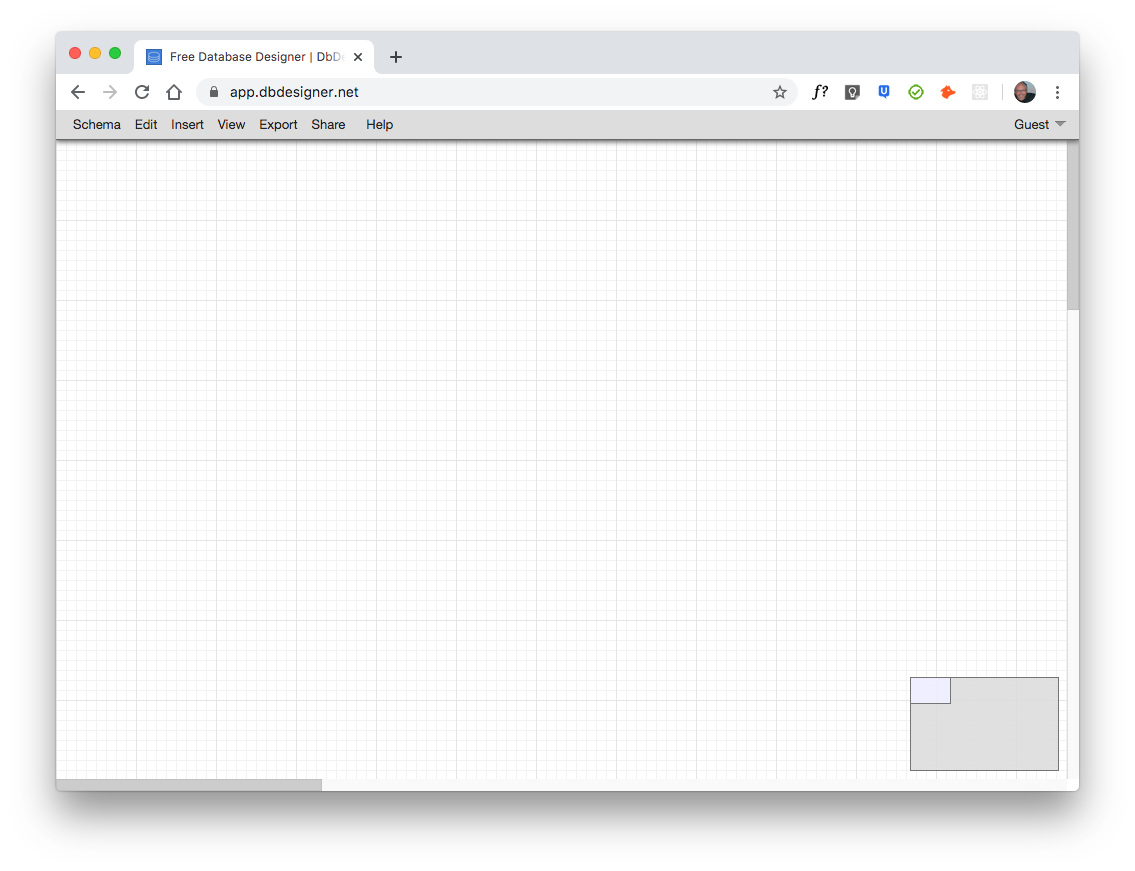This screenshot has height=871, width=1135.
Task: Click the Help menu item
Action: 379,125
